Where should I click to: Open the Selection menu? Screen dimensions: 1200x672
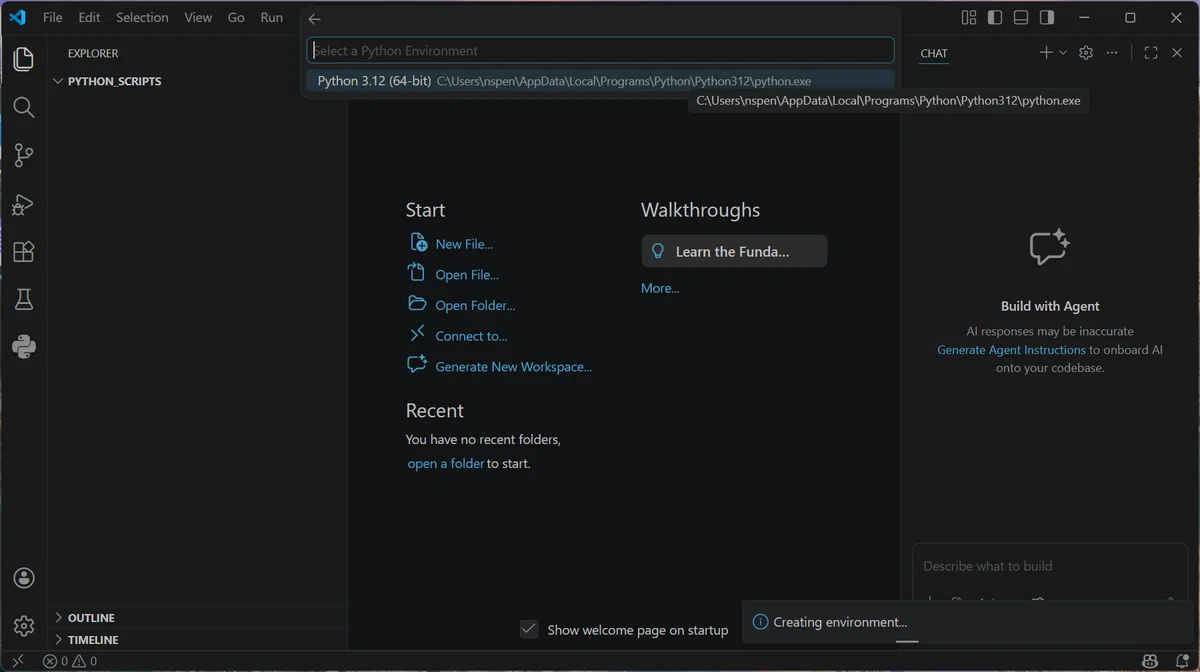(142, 18)
